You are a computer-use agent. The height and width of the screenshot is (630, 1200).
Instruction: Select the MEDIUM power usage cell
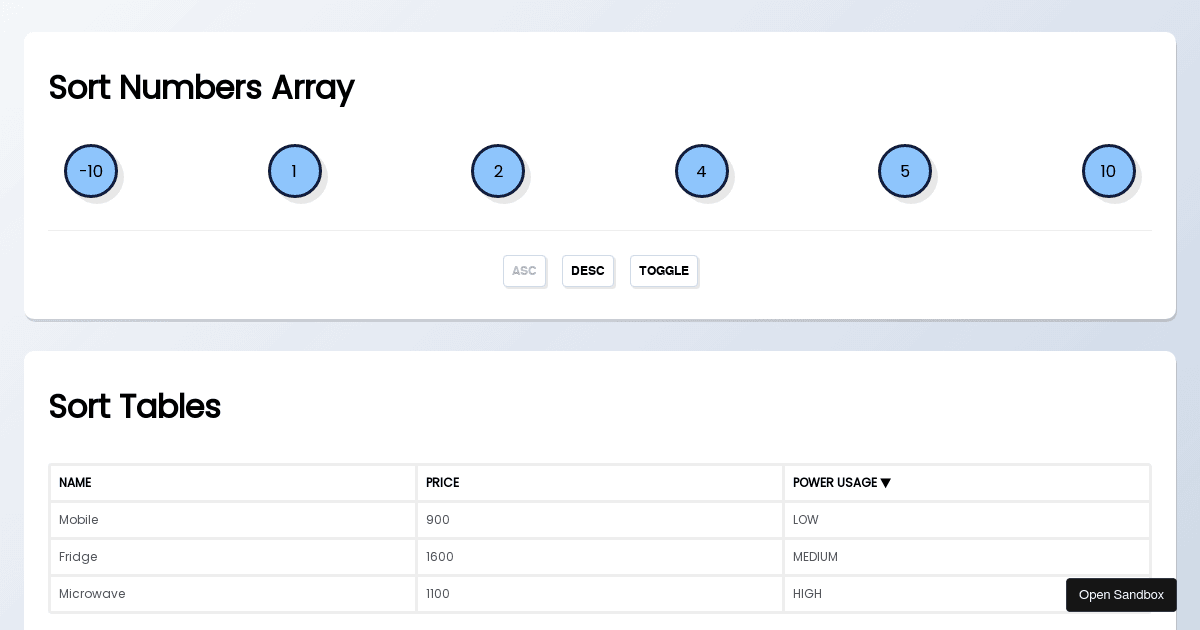click(x=815, y=557)
